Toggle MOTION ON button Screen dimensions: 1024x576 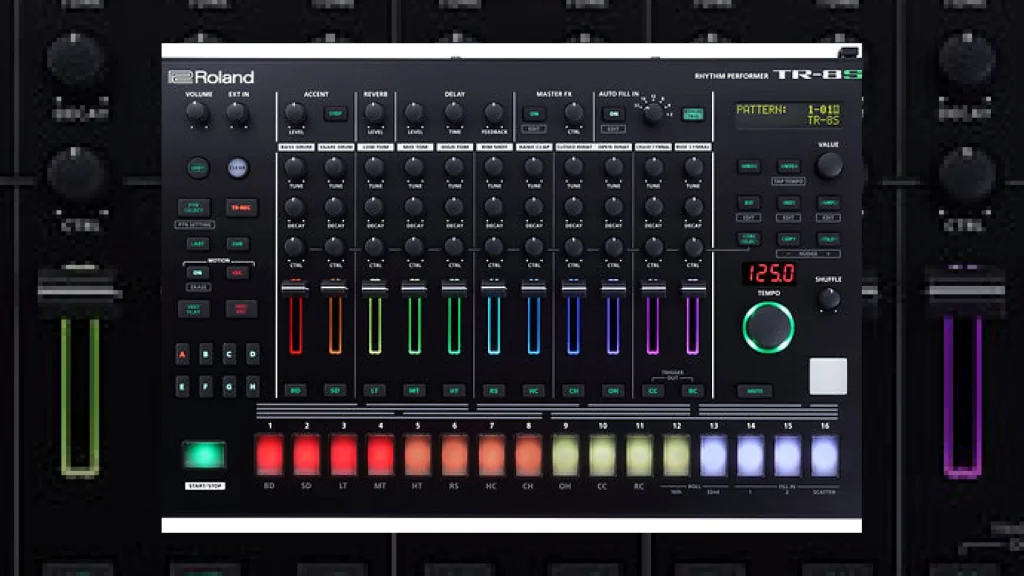tap(197, 272)
